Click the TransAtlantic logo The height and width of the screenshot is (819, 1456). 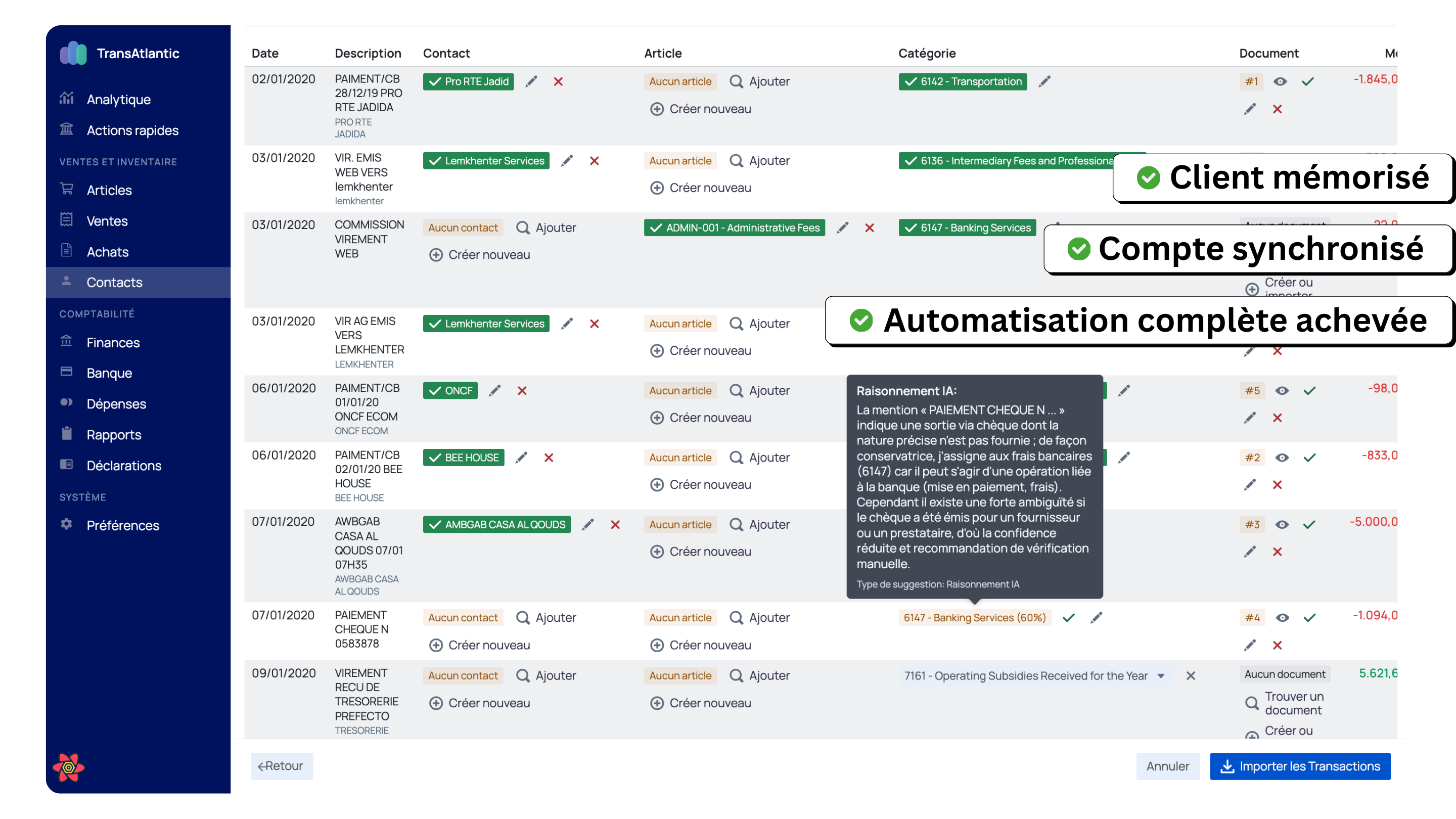(74, 53)
